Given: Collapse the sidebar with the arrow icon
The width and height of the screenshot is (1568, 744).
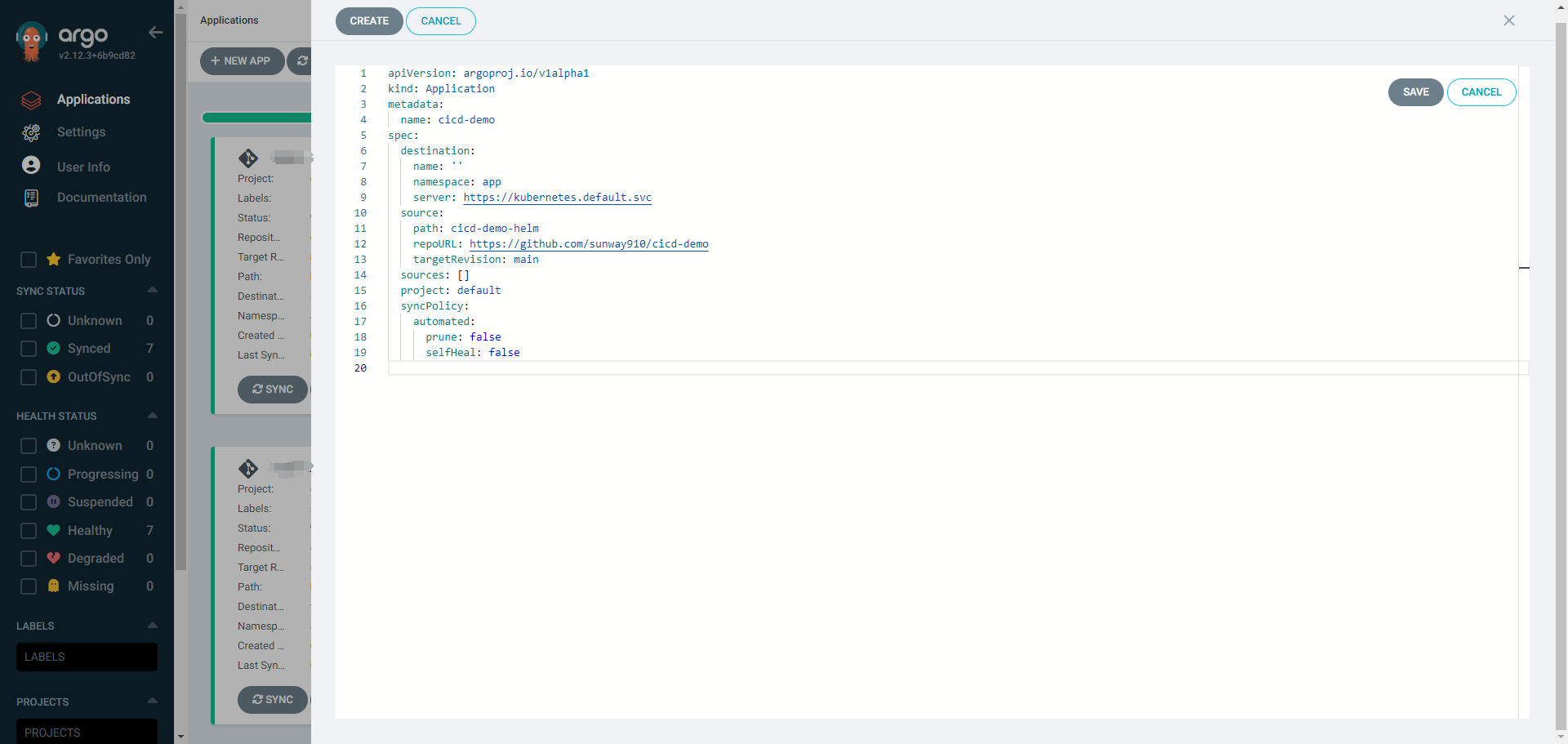Looking at the screenshot, I should pyautogui.click(x=155, y=33).
